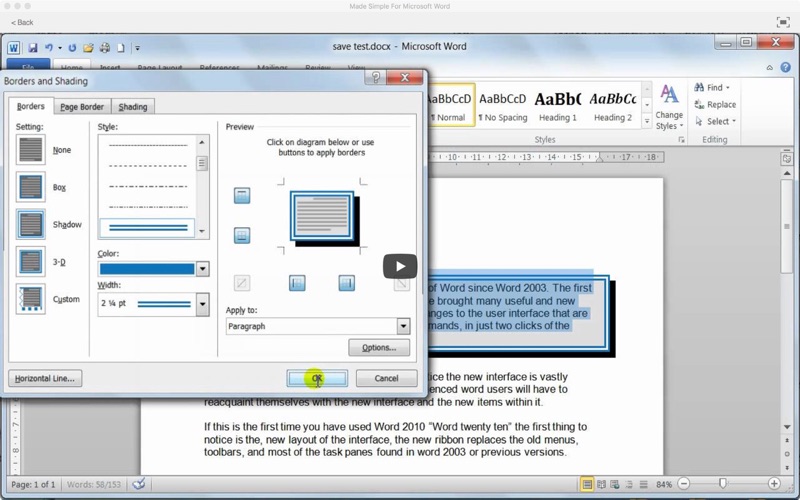Click the Redo icon in the Quick Access Toolbar

pyautogui.click(x=72, y=47)
